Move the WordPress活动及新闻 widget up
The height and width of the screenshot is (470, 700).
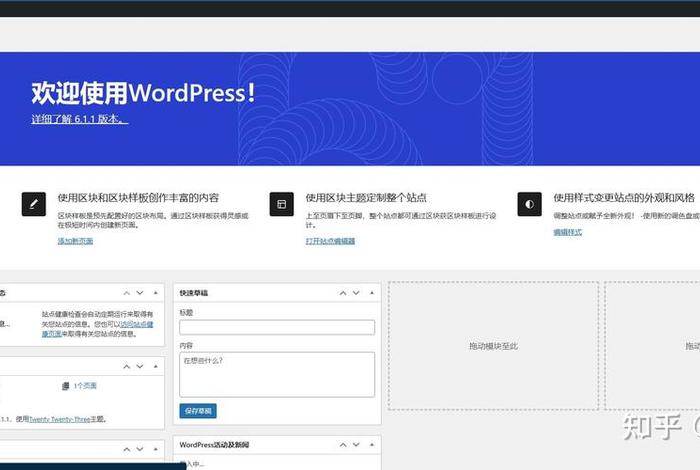[343, 445]
